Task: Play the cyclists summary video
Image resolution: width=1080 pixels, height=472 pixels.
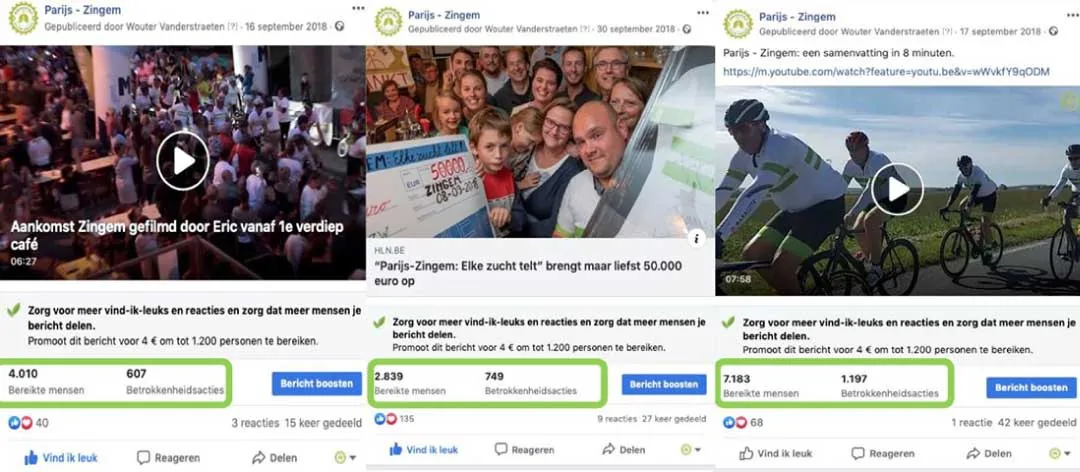Action: 897,189
